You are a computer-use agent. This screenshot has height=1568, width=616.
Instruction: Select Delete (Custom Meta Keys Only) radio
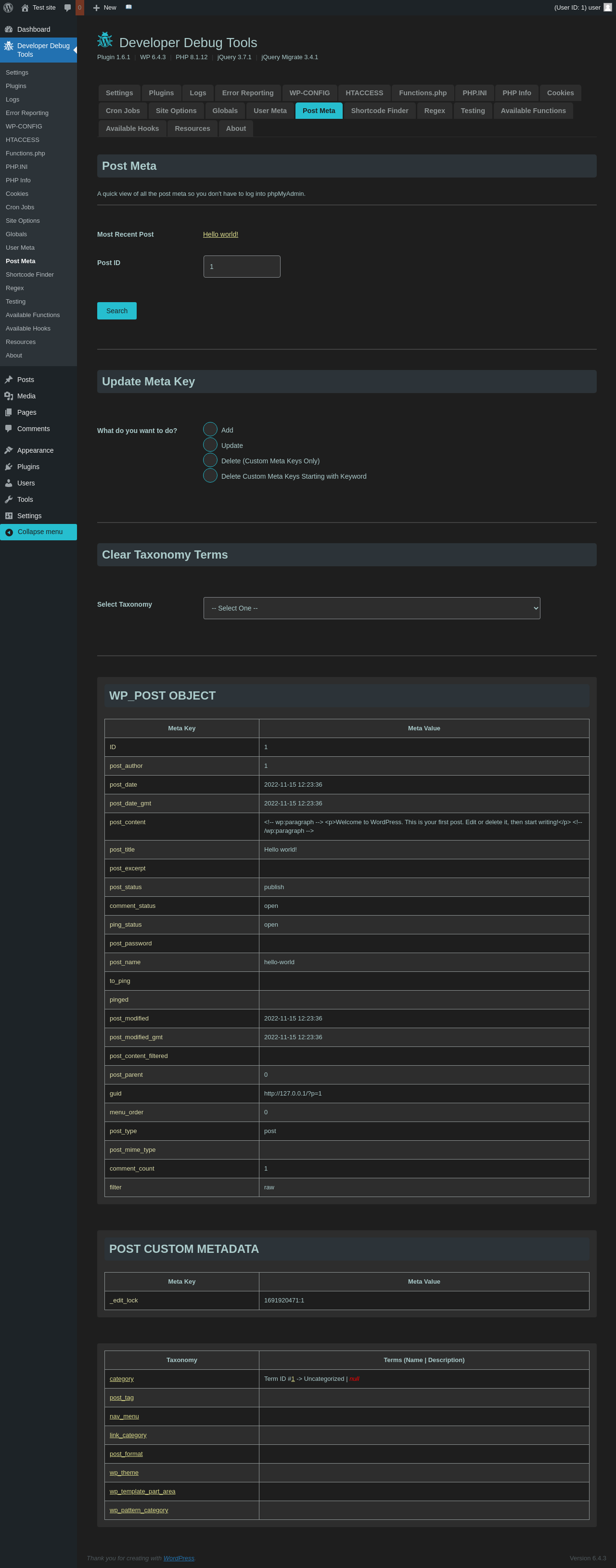tap(210, 460)
